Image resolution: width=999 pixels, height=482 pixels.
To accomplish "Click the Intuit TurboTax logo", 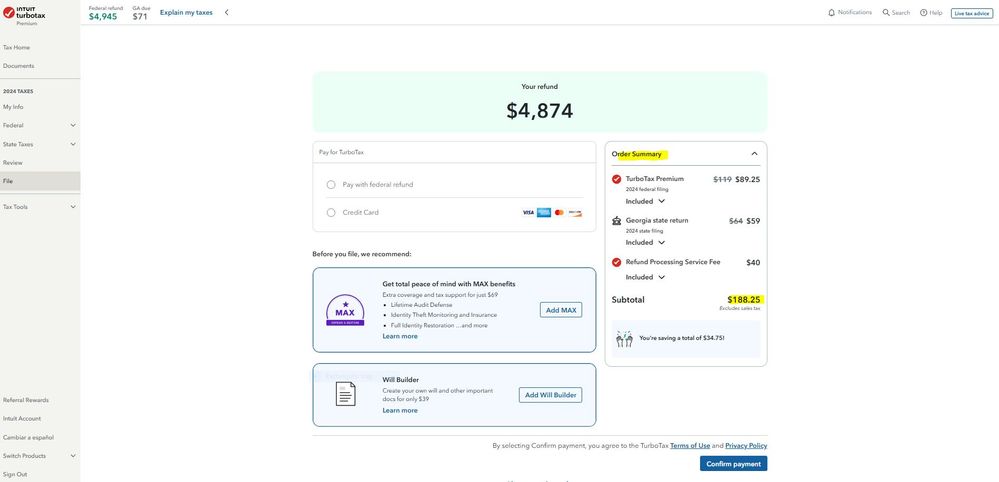I will pos(24,13).
